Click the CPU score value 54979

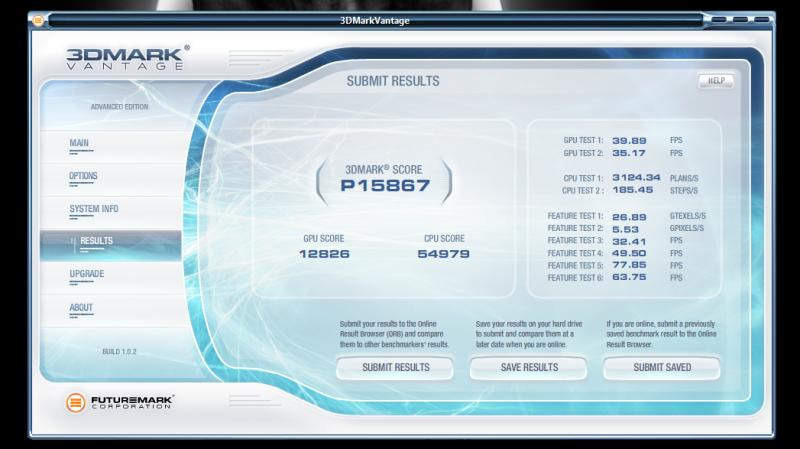click(x=443, y=254)
